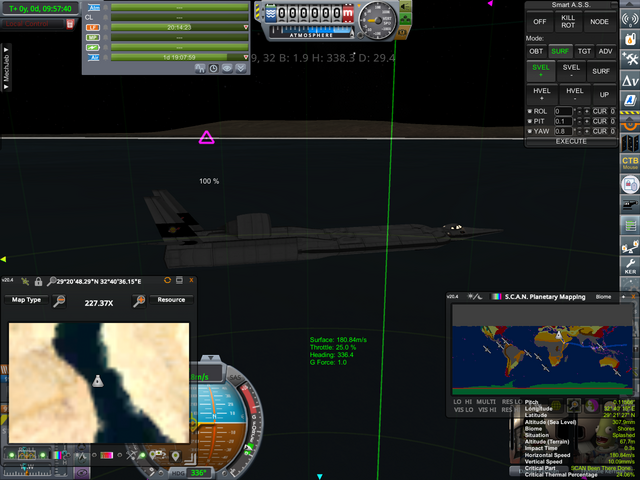
Task: Click the blue A notebook icon
Action: pyautogui.click(x=630, y=100)
